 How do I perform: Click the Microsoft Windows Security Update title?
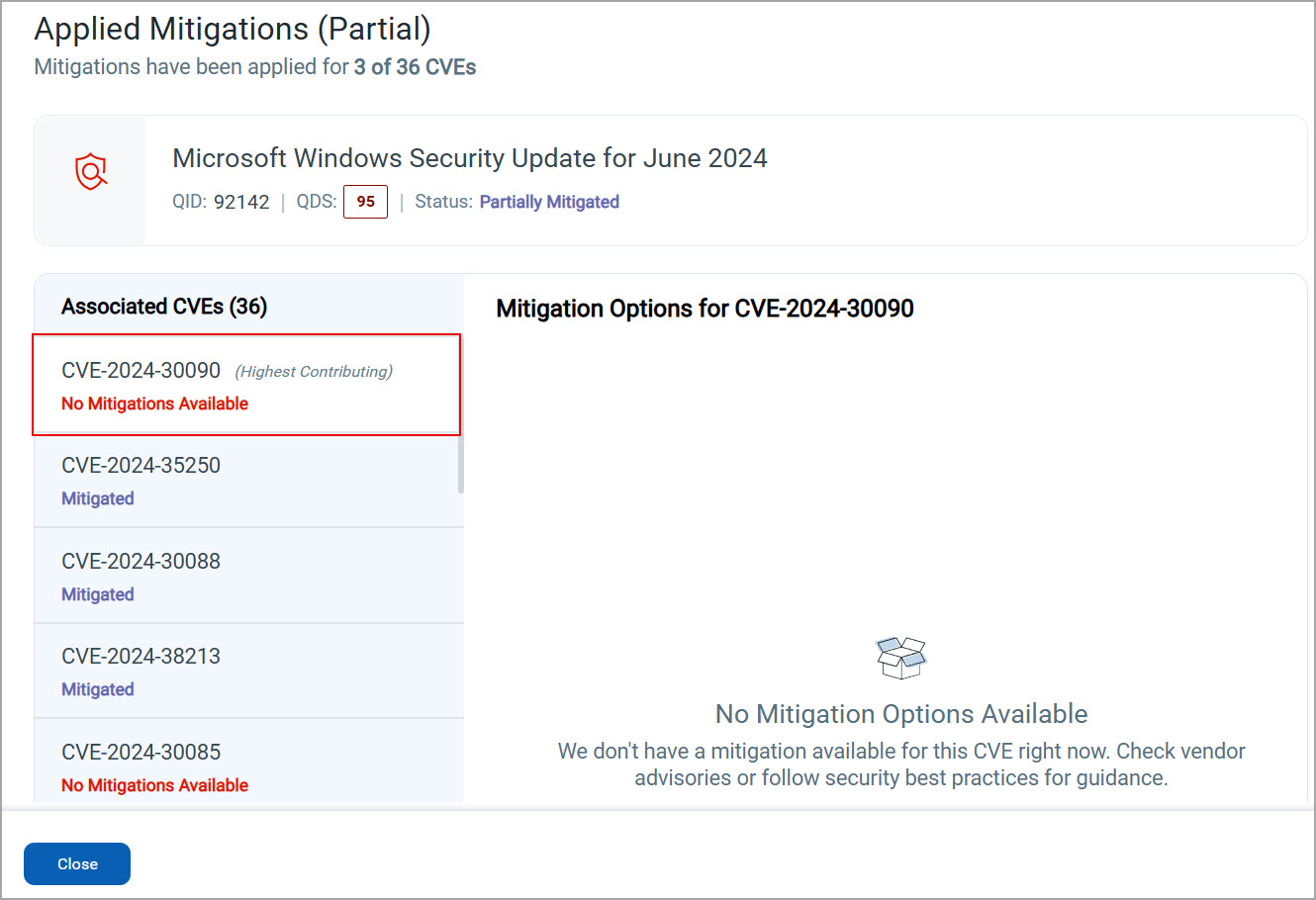click(x=470, y=158)
